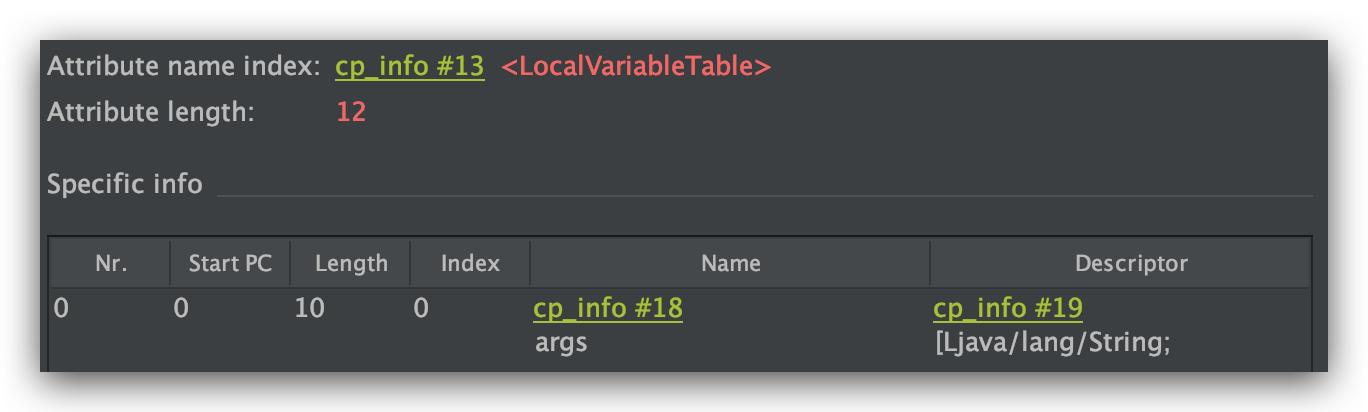Open the cp_info #19 descriptor link
1368x412 pixels.
coord(1007,308)
